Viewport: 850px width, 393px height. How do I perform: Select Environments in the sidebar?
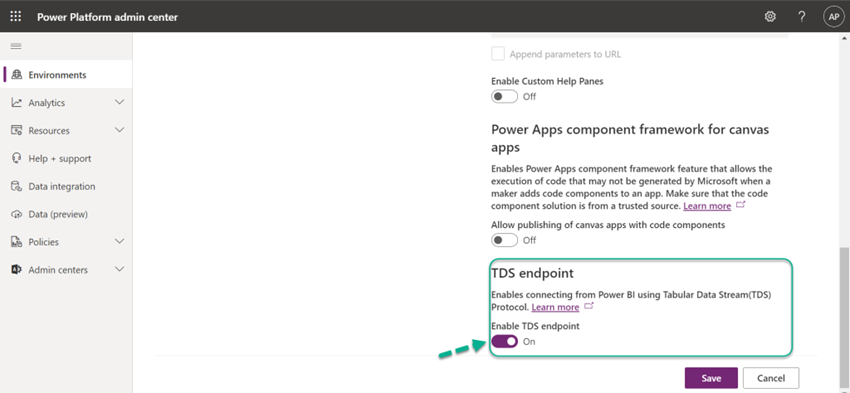pos(67,75)
